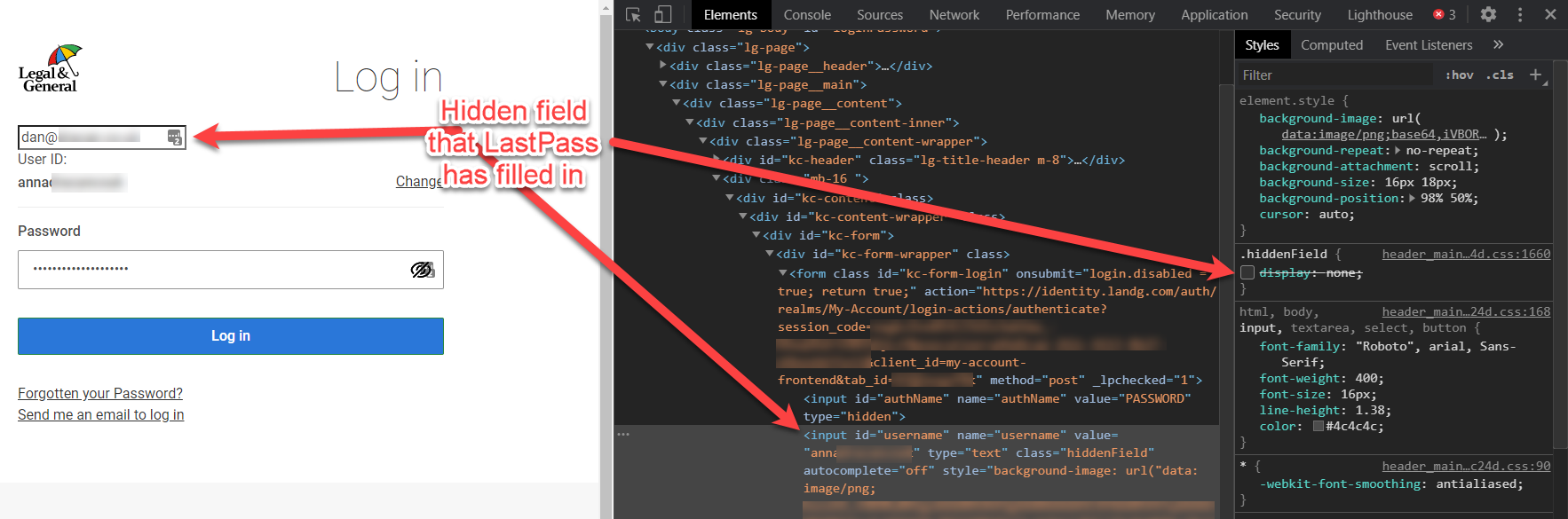Screen dimensions: 1568x519
Task: Collapse the kc-form-login form node
Action: click(783, 273)
